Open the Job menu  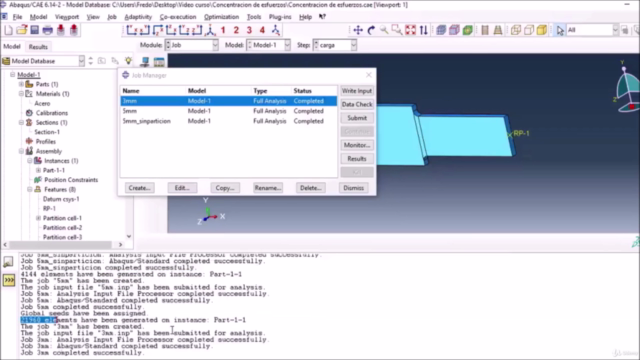[112, 17]
